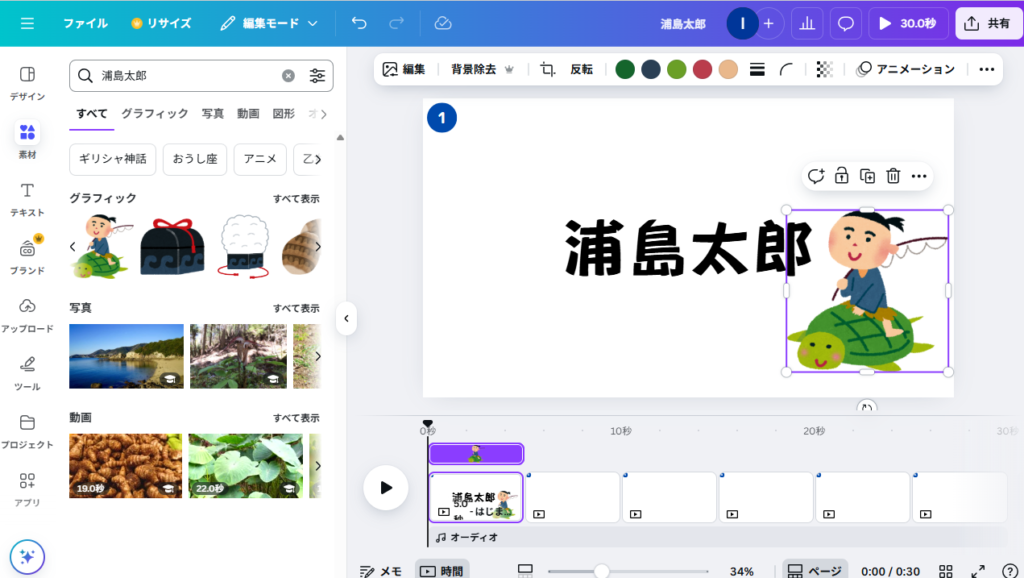1024x578 pixels.
Task: Select the crop tool icon
Action: point(547,69)
